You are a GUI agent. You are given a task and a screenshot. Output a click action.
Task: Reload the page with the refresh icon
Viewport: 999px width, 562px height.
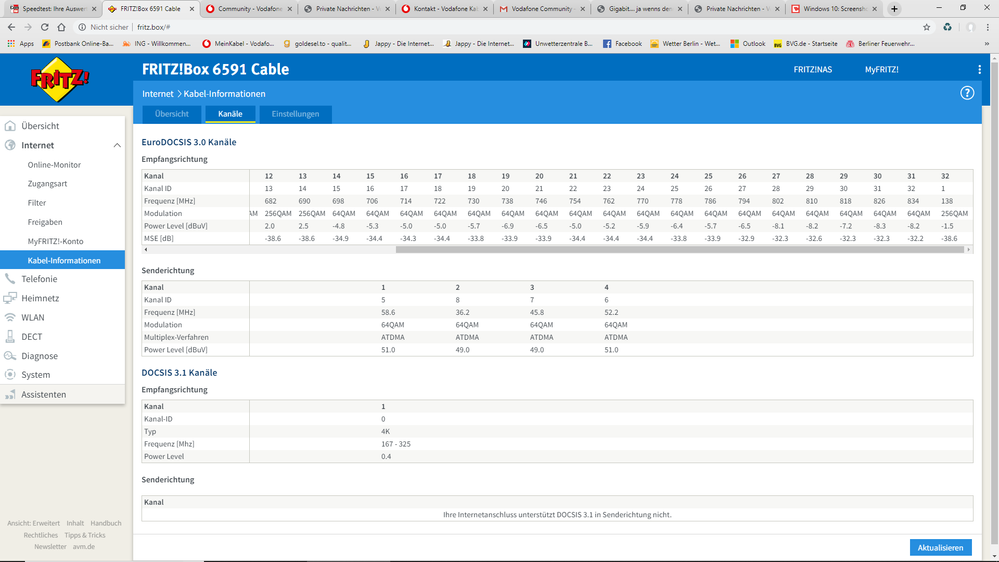click(45, 27)
